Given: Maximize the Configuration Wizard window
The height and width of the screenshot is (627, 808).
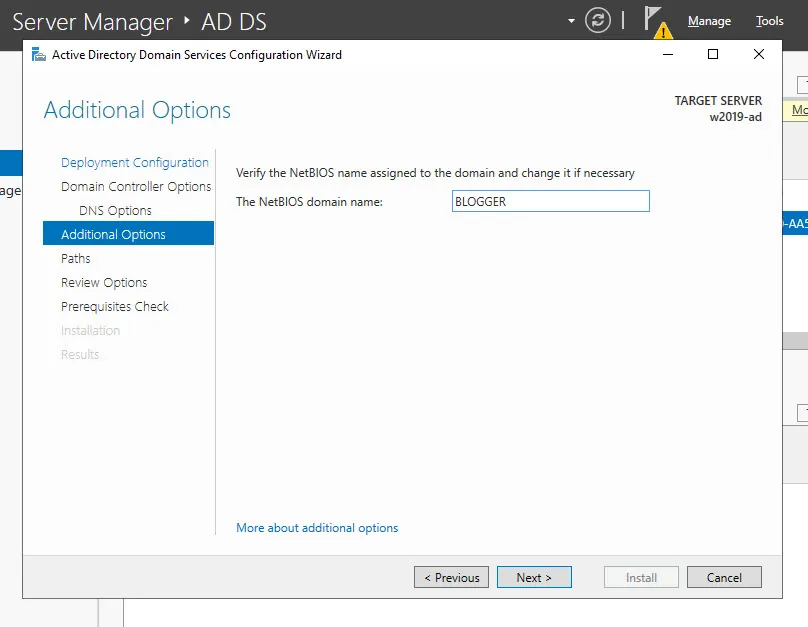Looking at the screenshot, I should pos(713,55).
